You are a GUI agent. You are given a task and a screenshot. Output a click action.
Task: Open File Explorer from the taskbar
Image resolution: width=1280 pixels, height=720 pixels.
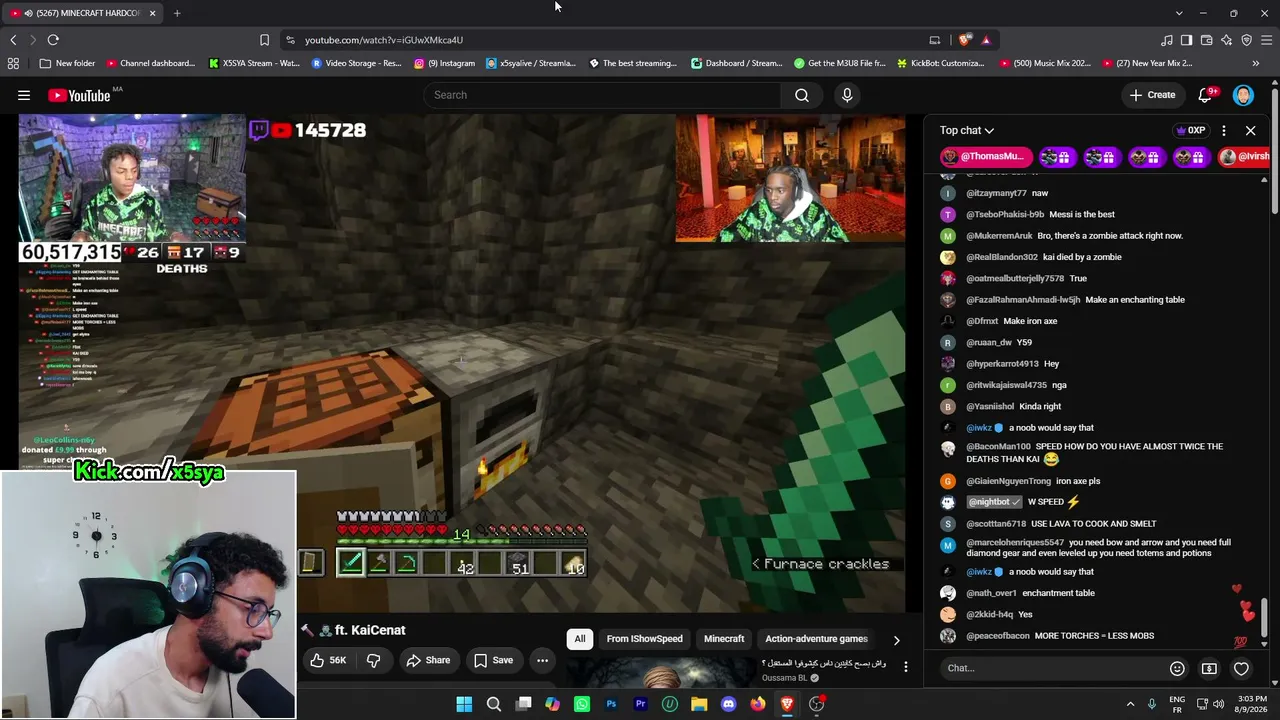(699, 704)
